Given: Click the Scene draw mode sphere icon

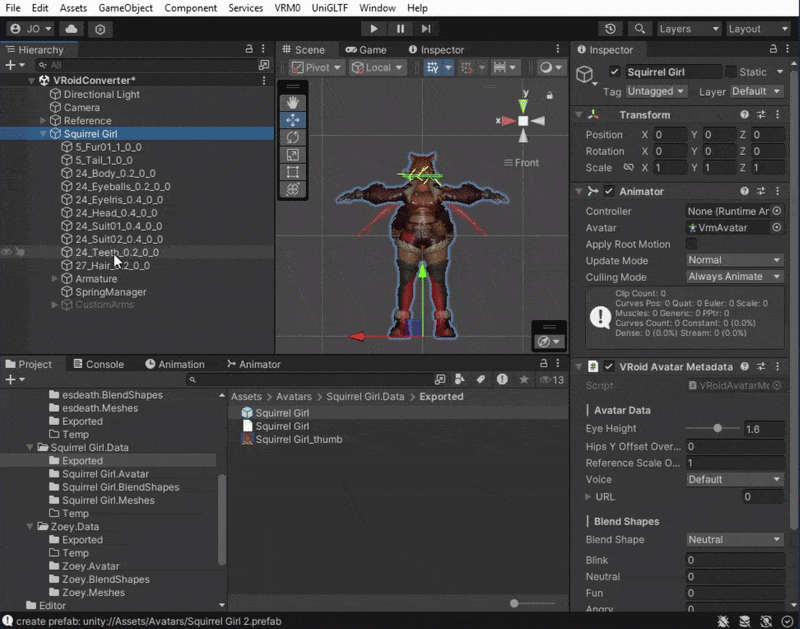Looking at the screenshot, I should coord(546,67).
